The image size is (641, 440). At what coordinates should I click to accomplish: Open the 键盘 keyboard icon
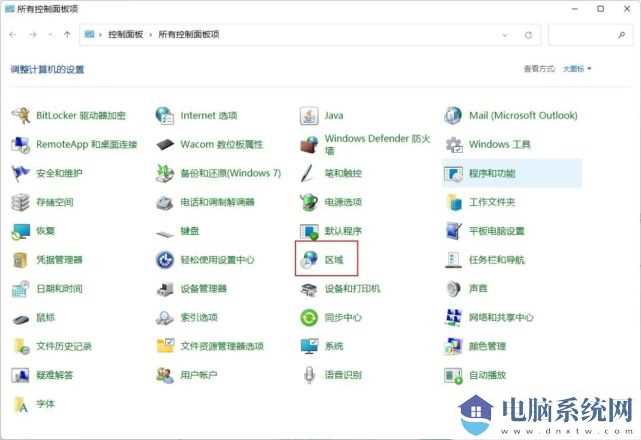tap(165, 233)
